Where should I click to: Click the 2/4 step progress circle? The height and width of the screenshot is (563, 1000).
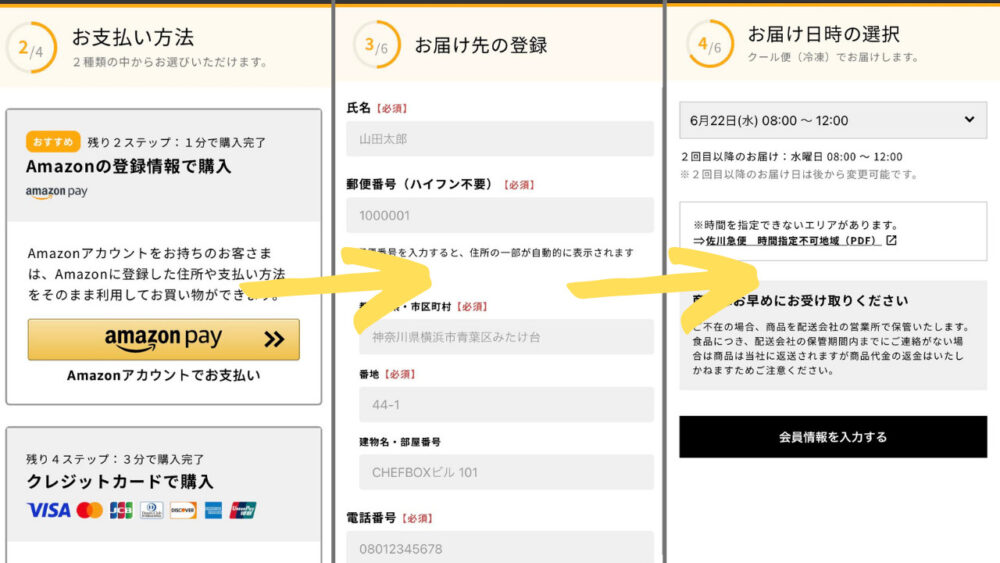(31, 48)
